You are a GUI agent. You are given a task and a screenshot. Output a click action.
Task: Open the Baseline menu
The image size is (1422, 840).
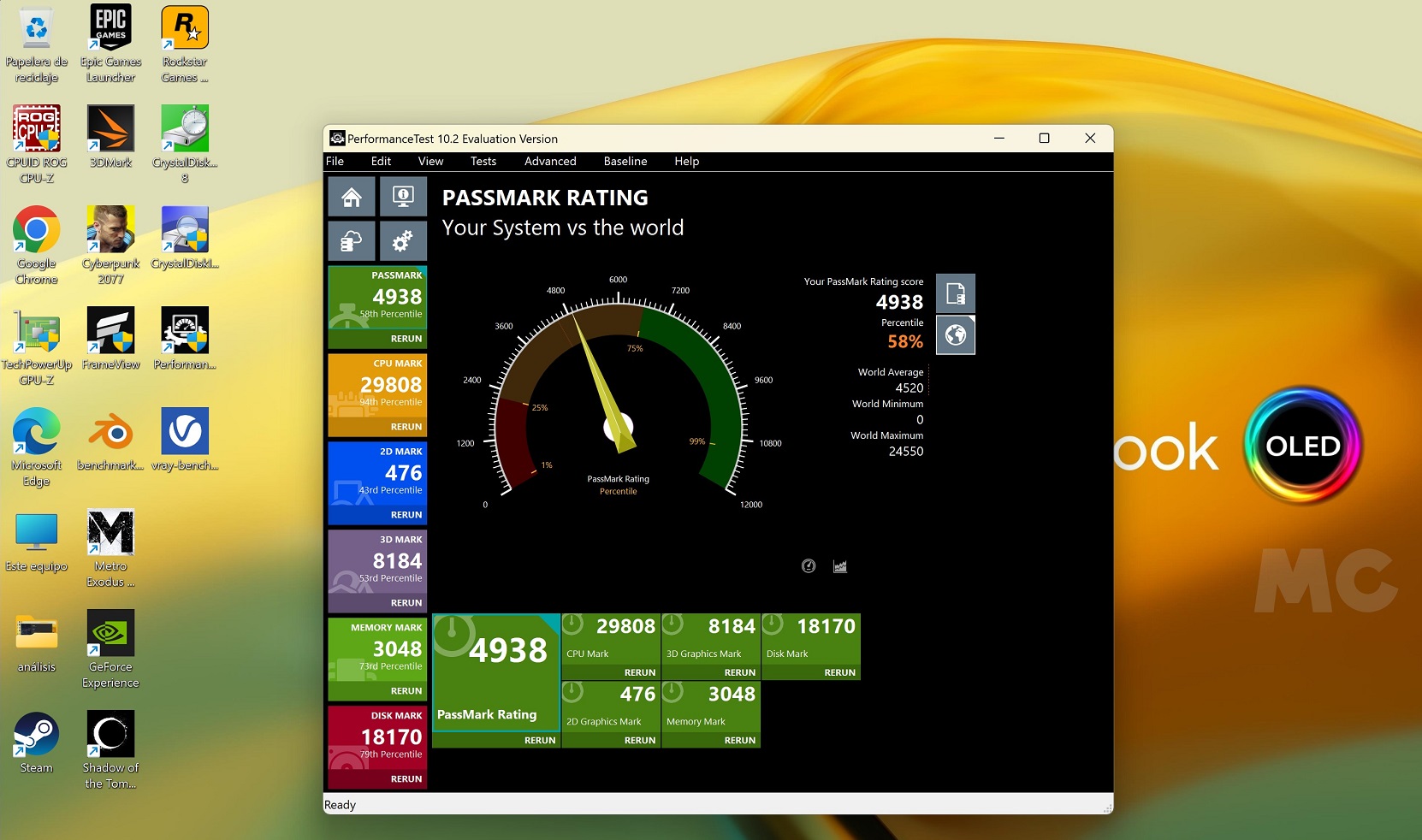[625, 161]
